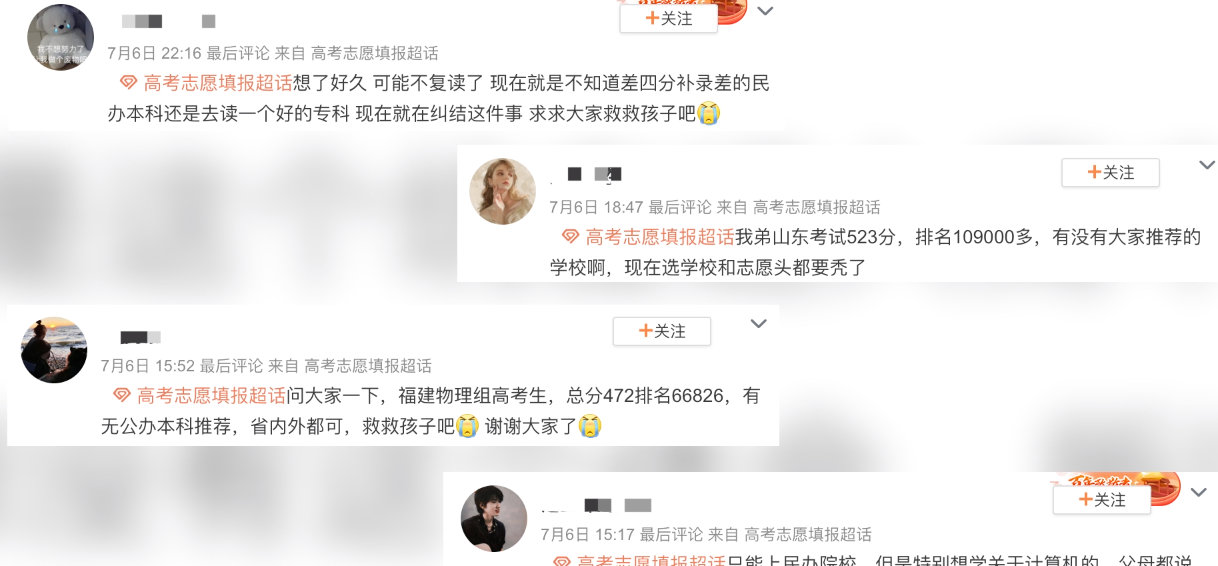Open the teddy bear avatar profile
Screen dimensions: 1218x566
point(60,37)
